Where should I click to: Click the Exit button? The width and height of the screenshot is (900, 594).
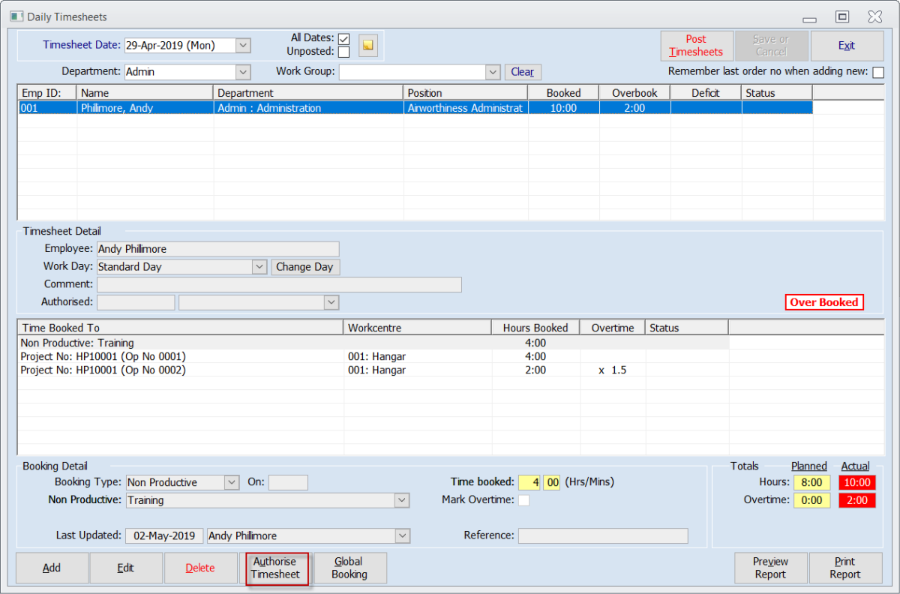[847, 46]
